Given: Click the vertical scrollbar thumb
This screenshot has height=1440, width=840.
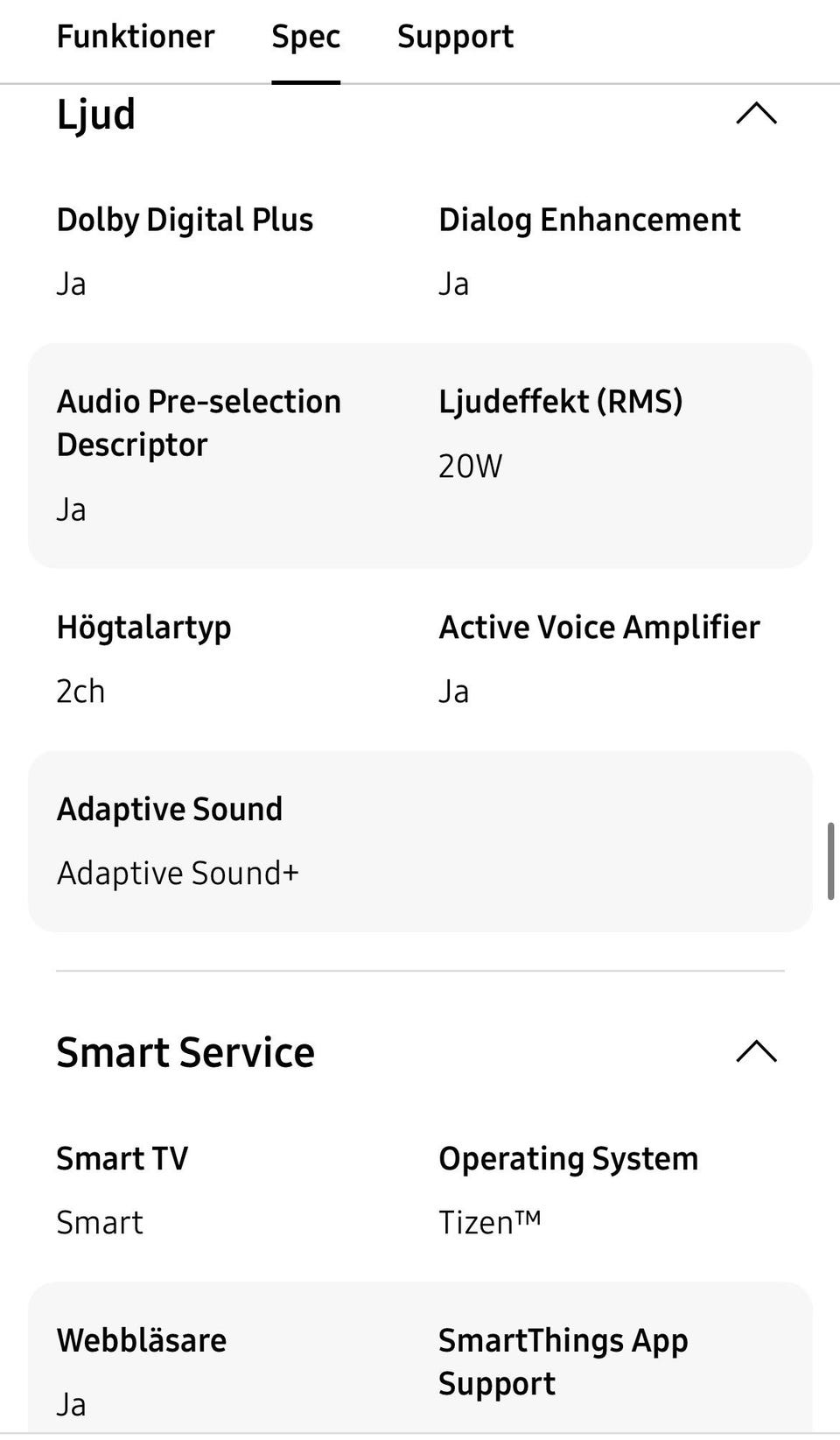Looking at the screenshot, I should point(829,860).
